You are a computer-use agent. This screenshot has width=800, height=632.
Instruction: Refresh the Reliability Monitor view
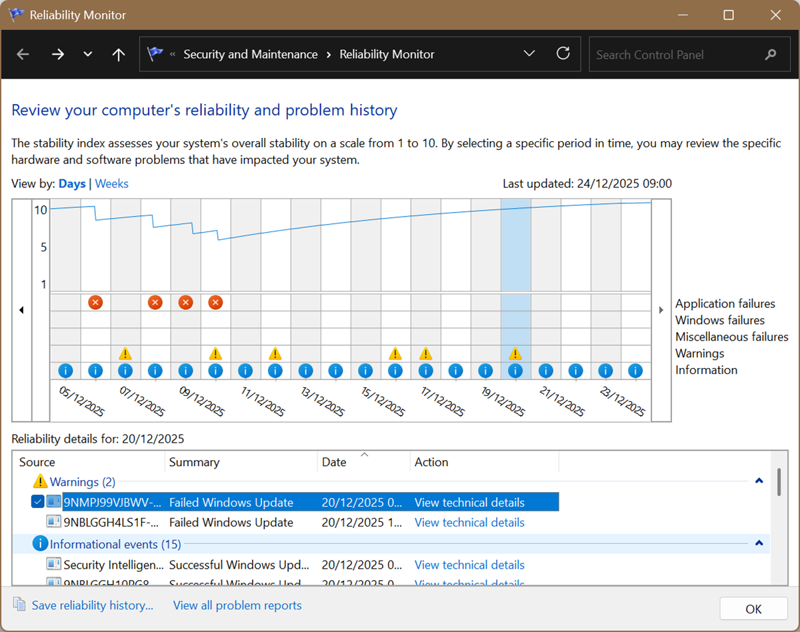pos(562,54)
